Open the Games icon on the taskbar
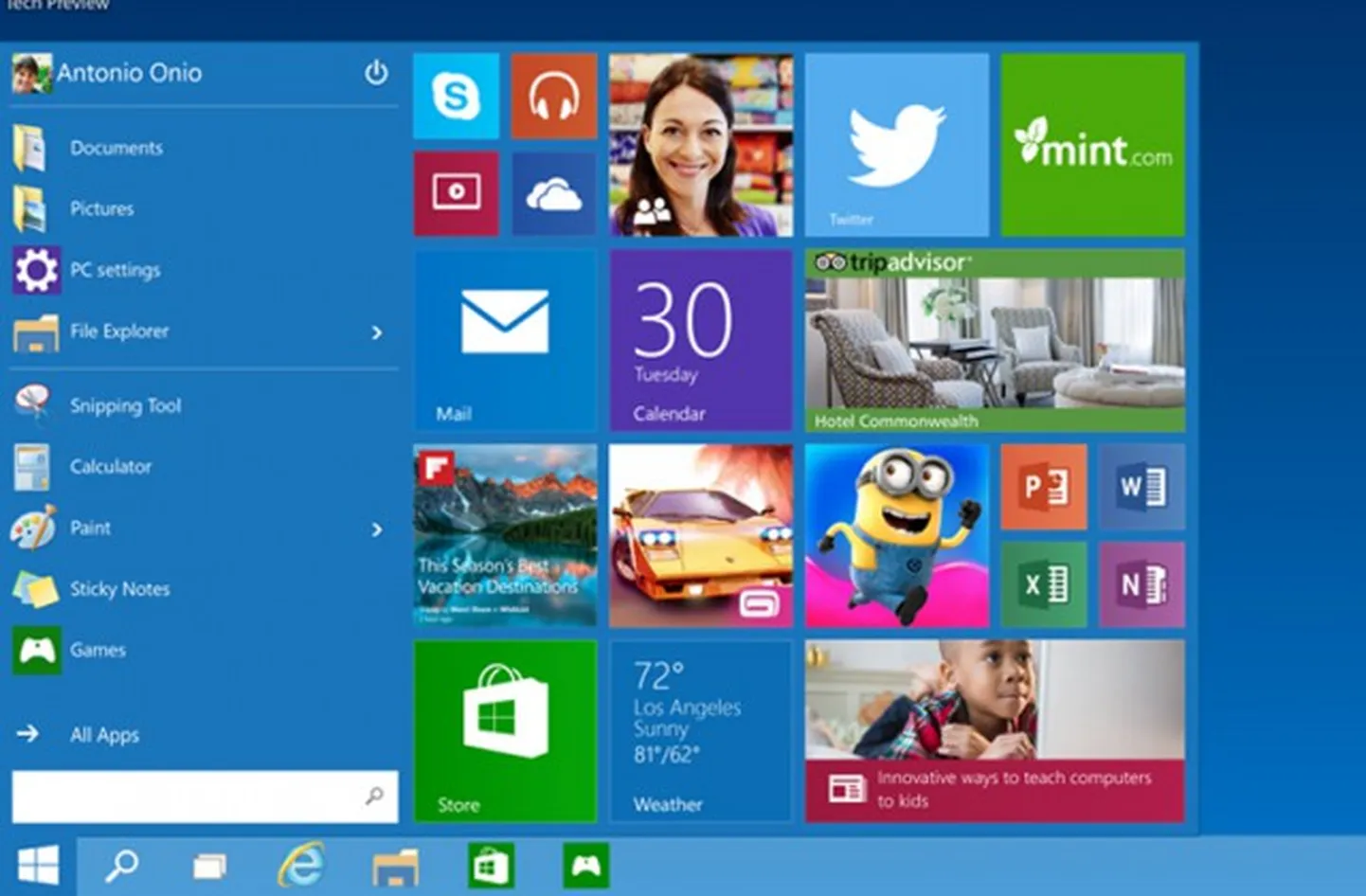The width and height of the screenshot is (1366, 896). point(585,866)
